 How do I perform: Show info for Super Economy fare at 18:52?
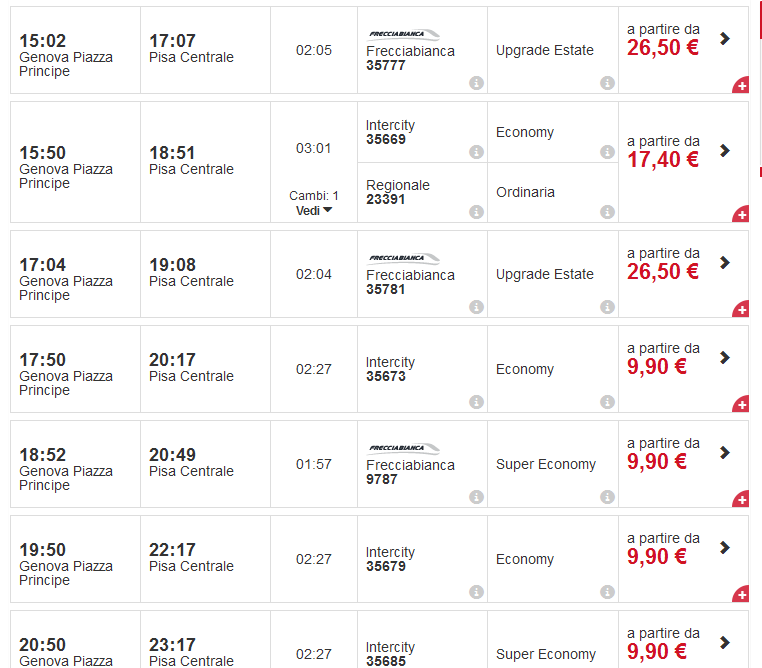pyautogui.click(x=607, y=497)
